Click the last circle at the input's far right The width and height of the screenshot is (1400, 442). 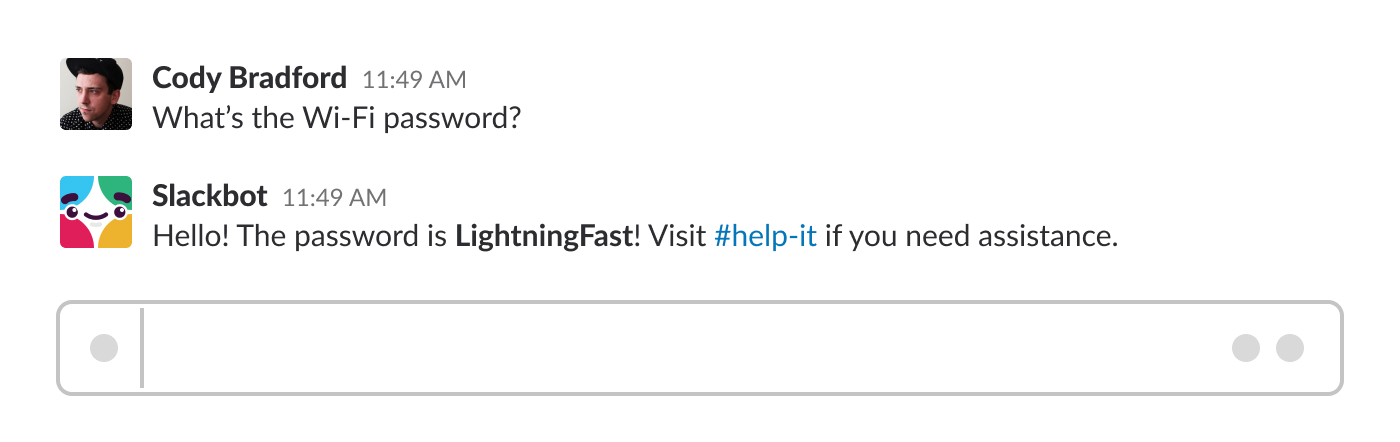(1290, 348)
